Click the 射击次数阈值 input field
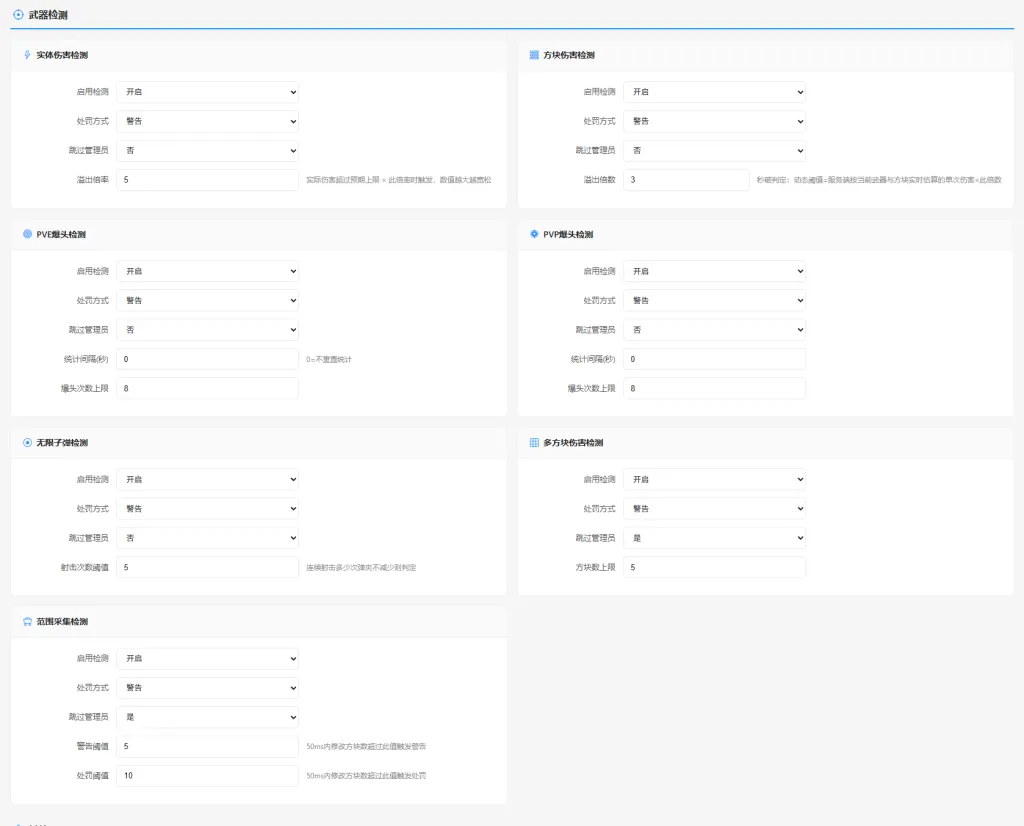 click(207, 567)
